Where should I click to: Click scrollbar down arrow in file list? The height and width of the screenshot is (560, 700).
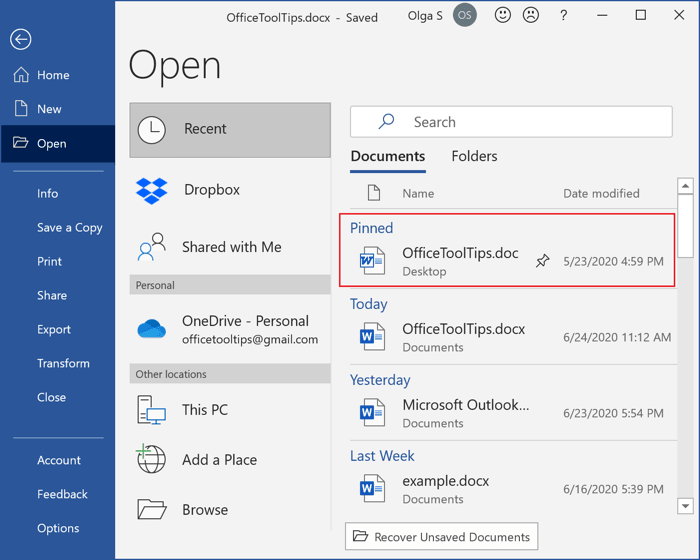[x=685, y=506]
